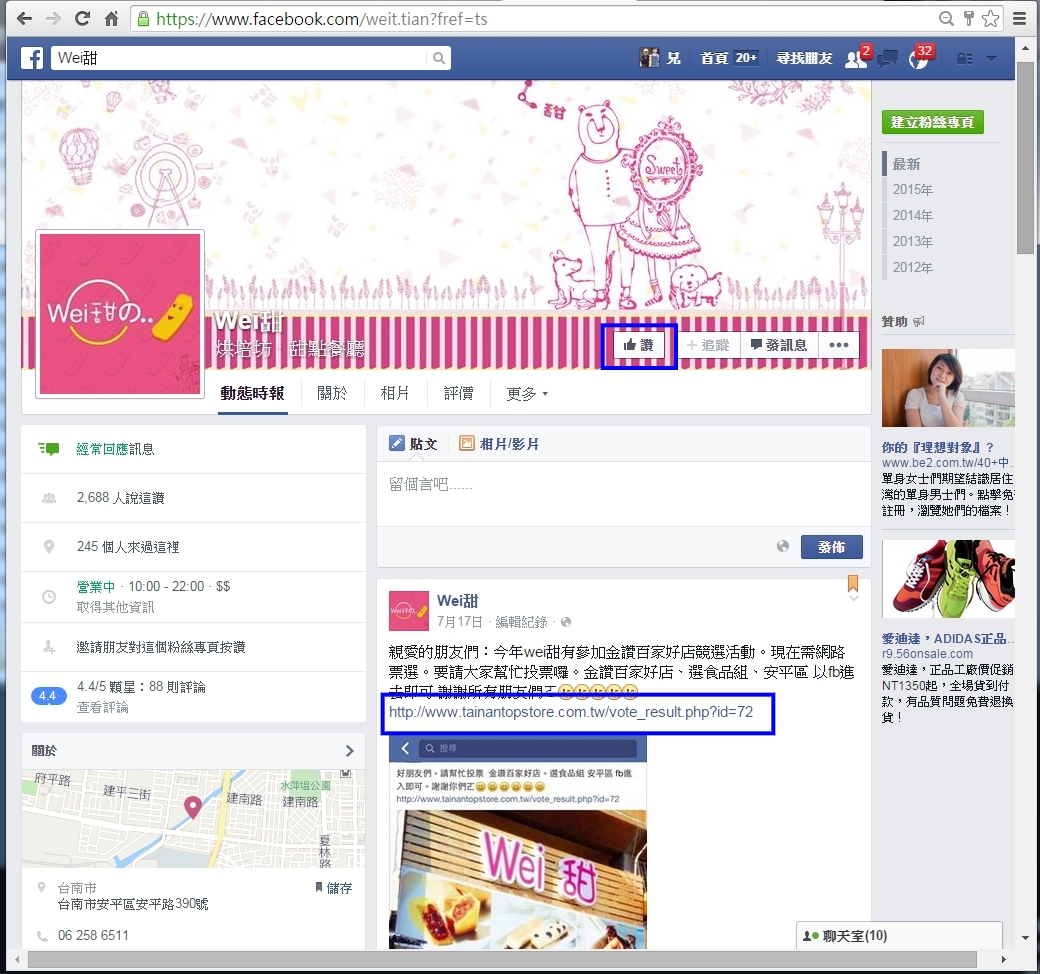Expand the 更多 tab dropdown
This screenshot has width=1040, height=974.
point(527,394)
